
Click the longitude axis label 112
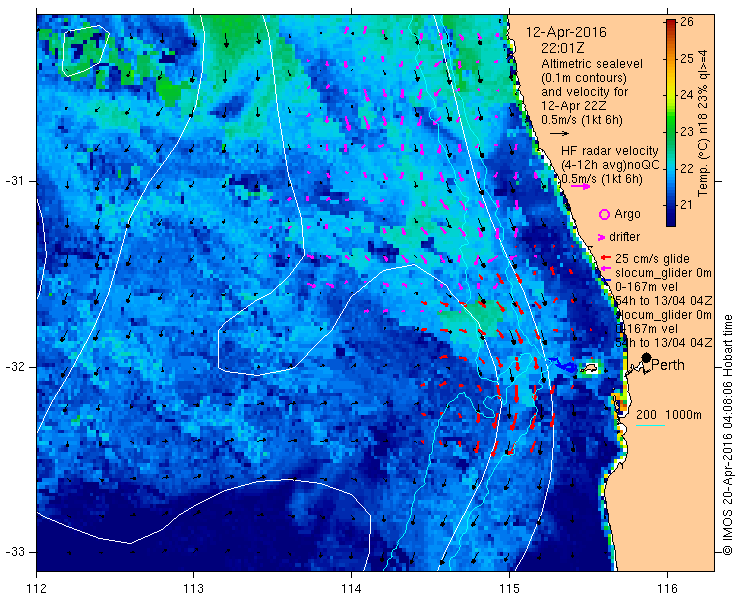pyautogui.click(x=36, y=589)
